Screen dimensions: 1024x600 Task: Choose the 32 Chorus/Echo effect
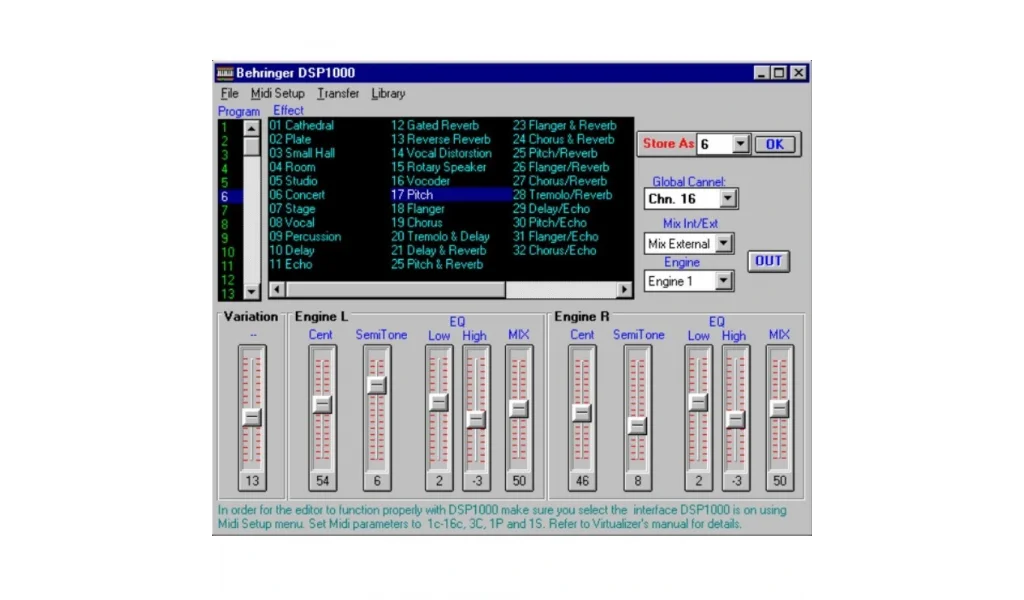(555, 251)
